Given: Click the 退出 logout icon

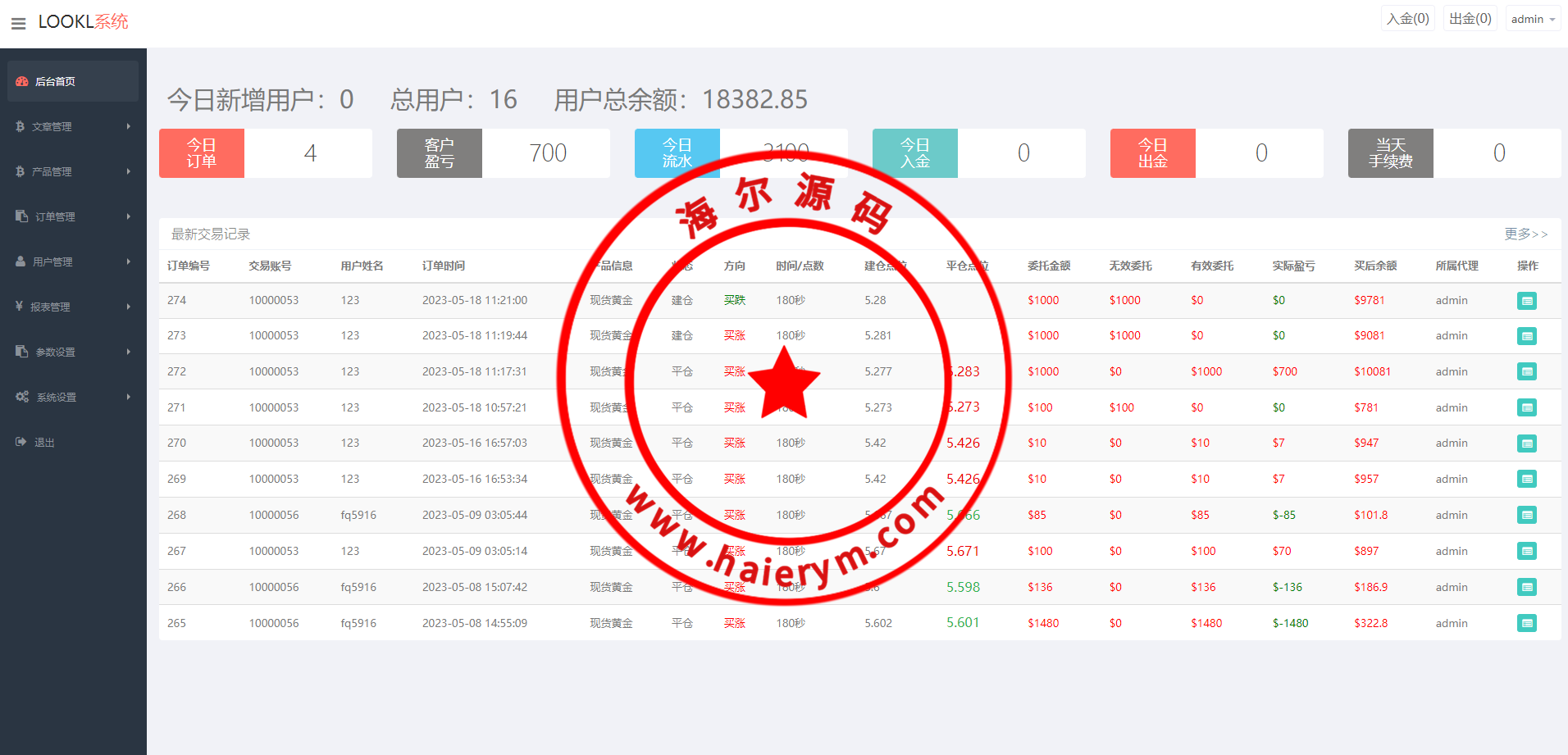Looking at the screenshot, I should (21, 442).
